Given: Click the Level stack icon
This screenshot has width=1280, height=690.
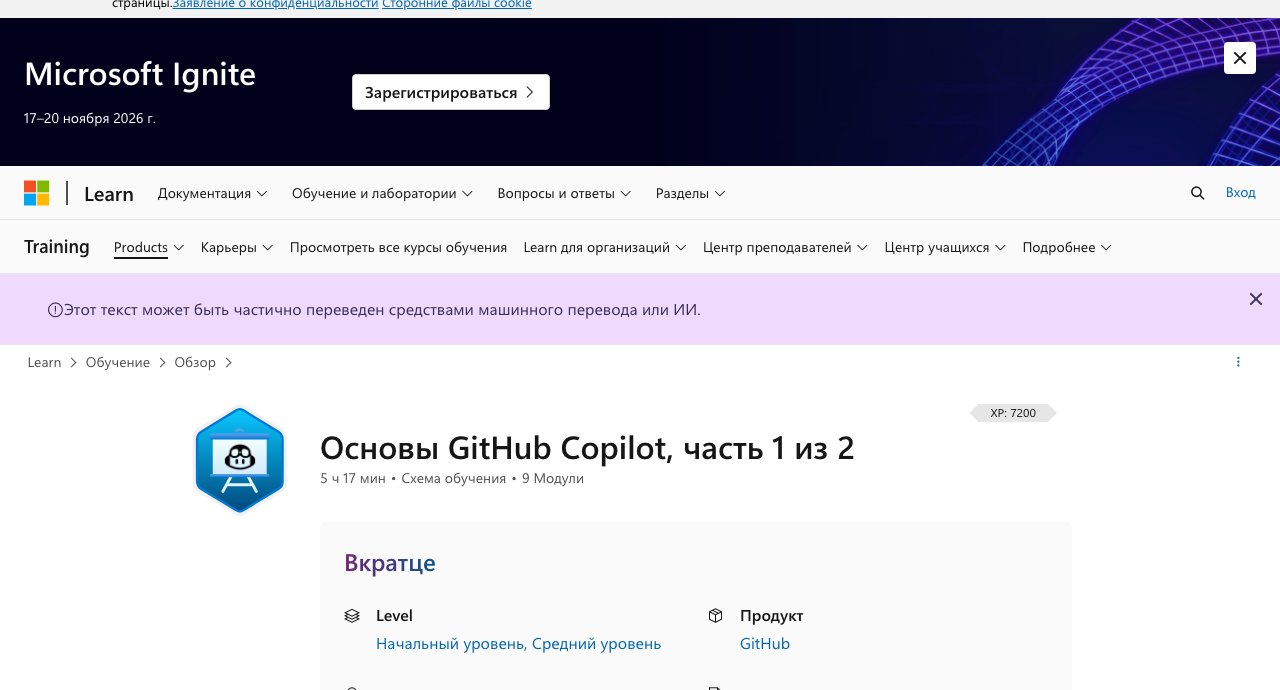Looking at the screenshot, I should pyautogui.click(x=352, y=616).
